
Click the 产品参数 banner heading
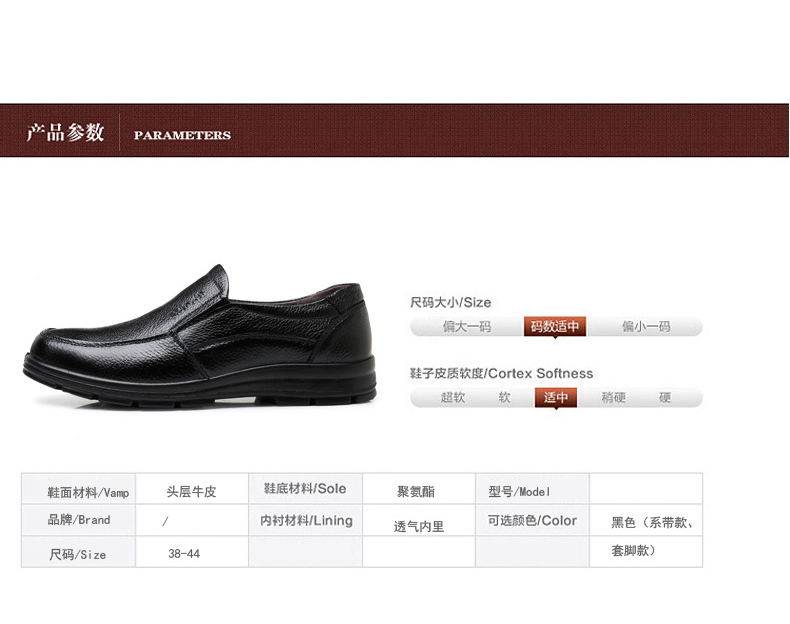point(65,132)
